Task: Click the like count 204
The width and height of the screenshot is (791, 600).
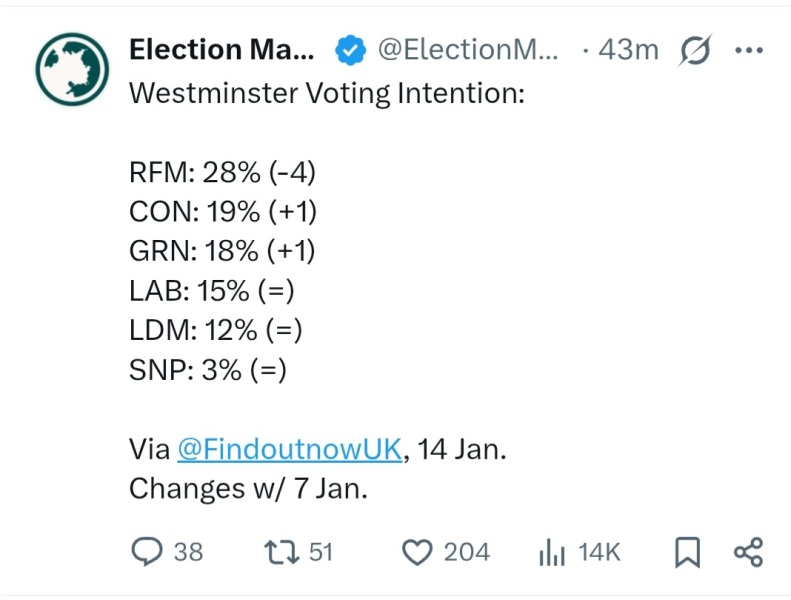Action: pyautogui.click(x=467, y=552)
